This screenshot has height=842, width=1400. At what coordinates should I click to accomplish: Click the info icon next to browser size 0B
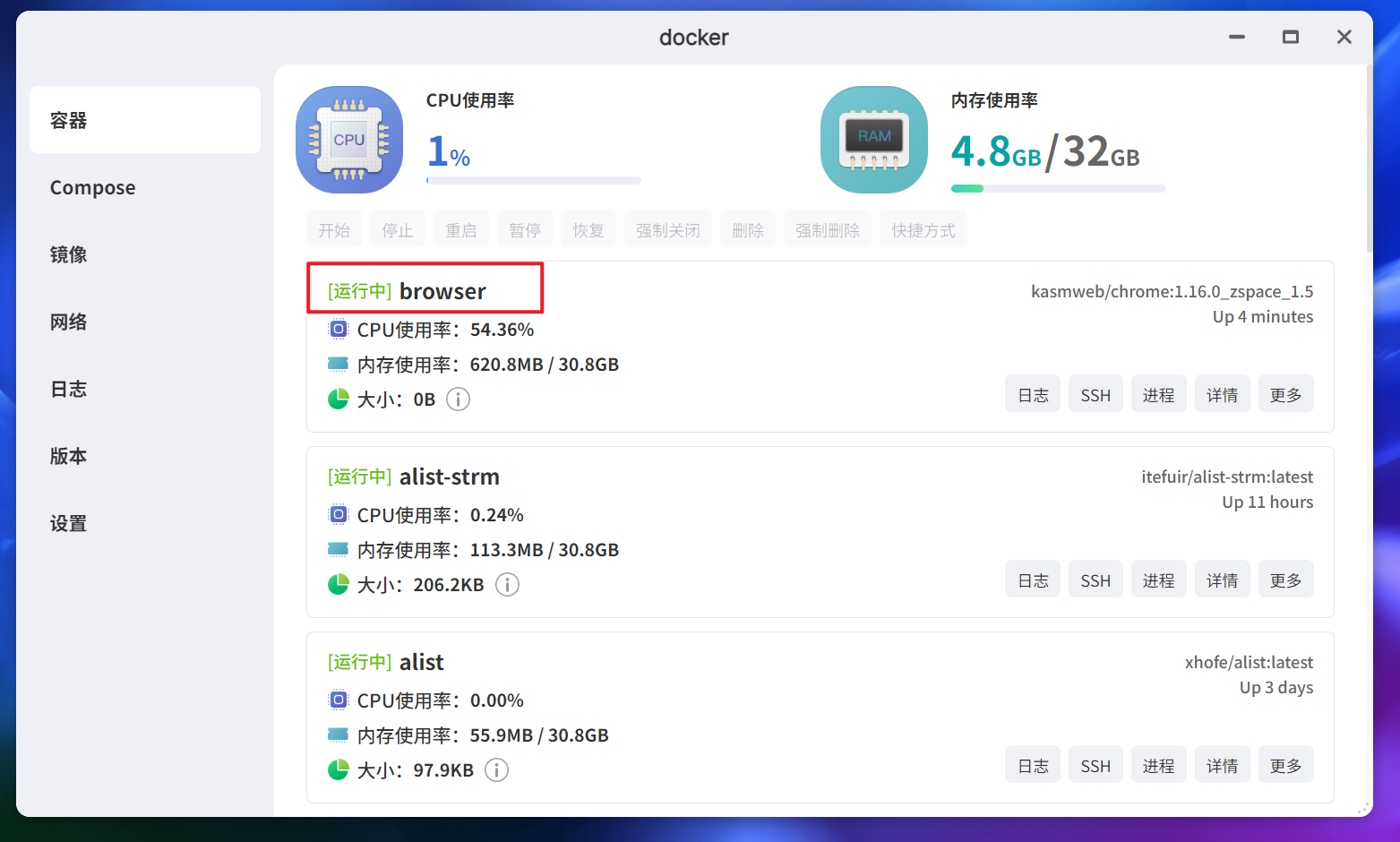(458, 400)
